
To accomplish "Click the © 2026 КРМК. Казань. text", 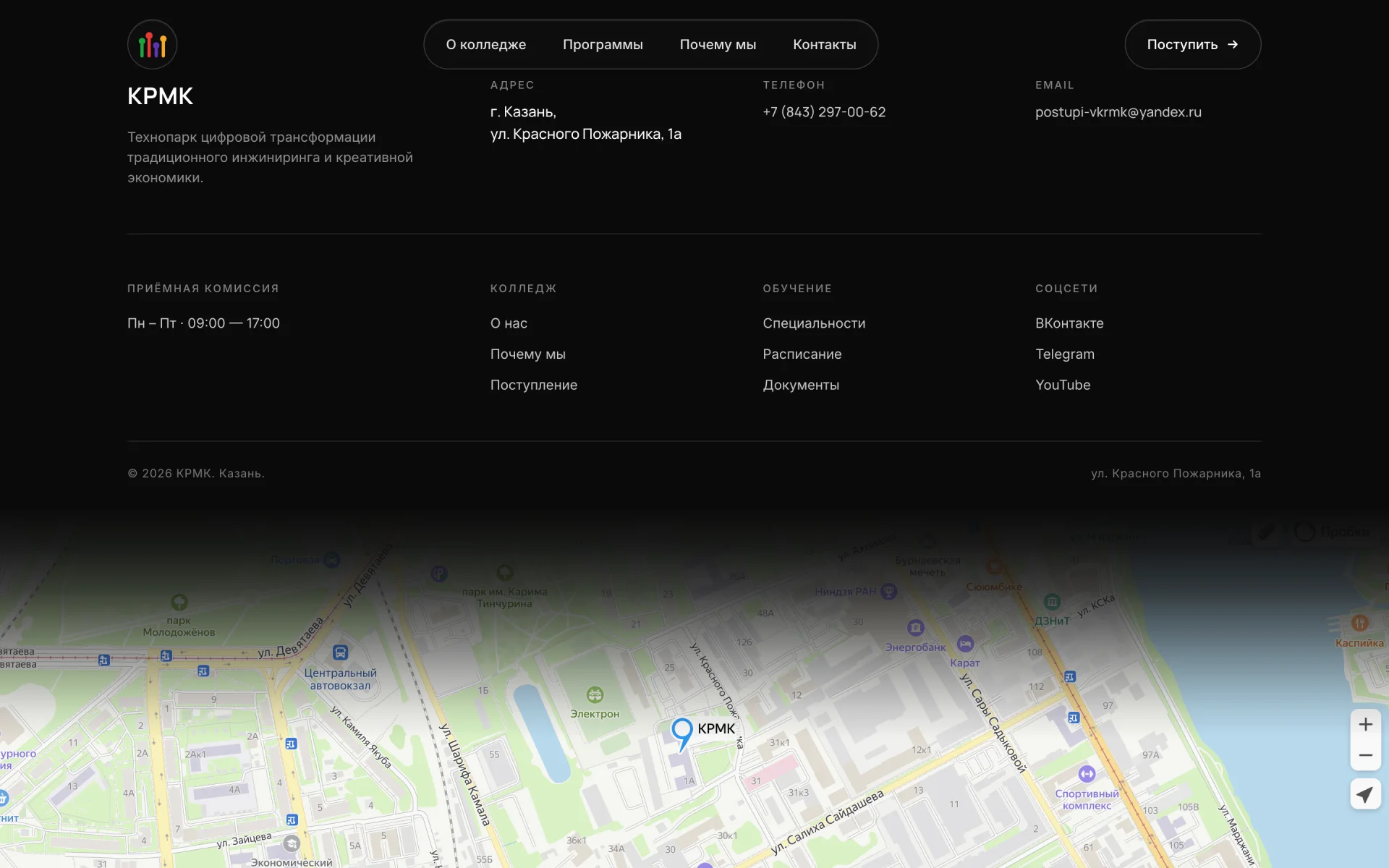I will tap(196, 473).
